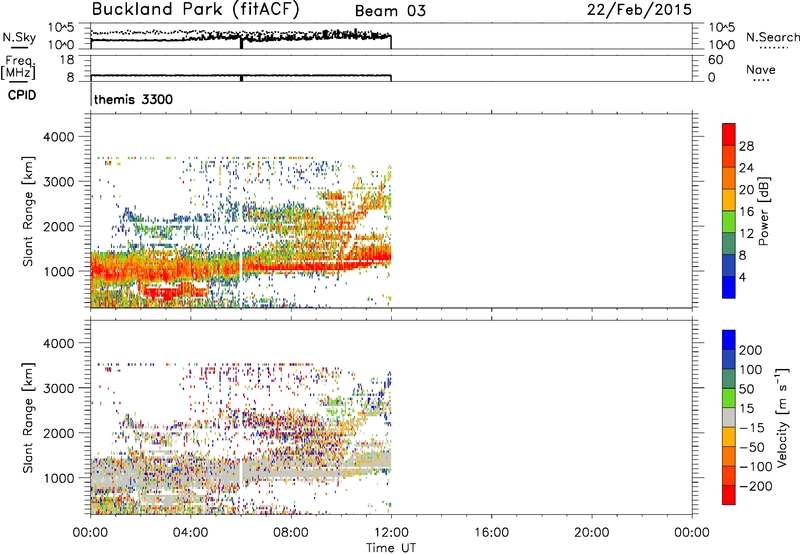This screenshot has width=800, height=554.
Task: Click the '-200' tick on velocity color bar
Action: click(756, 486)
